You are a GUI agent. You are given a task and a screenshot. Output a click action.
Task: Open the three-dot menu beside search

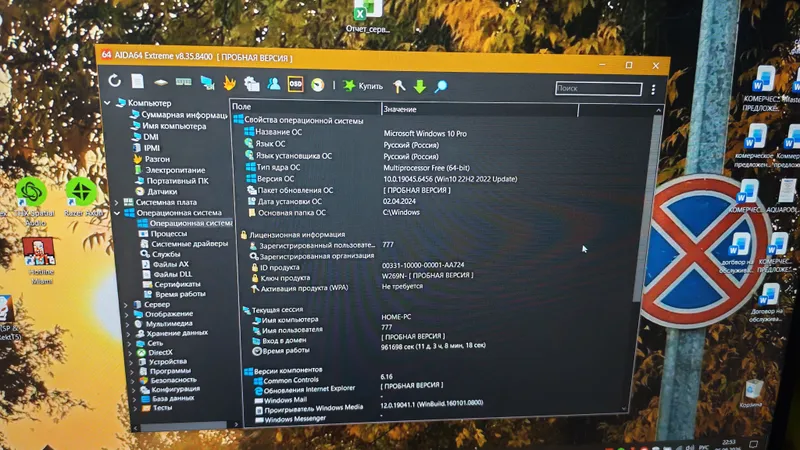[653, 90]
